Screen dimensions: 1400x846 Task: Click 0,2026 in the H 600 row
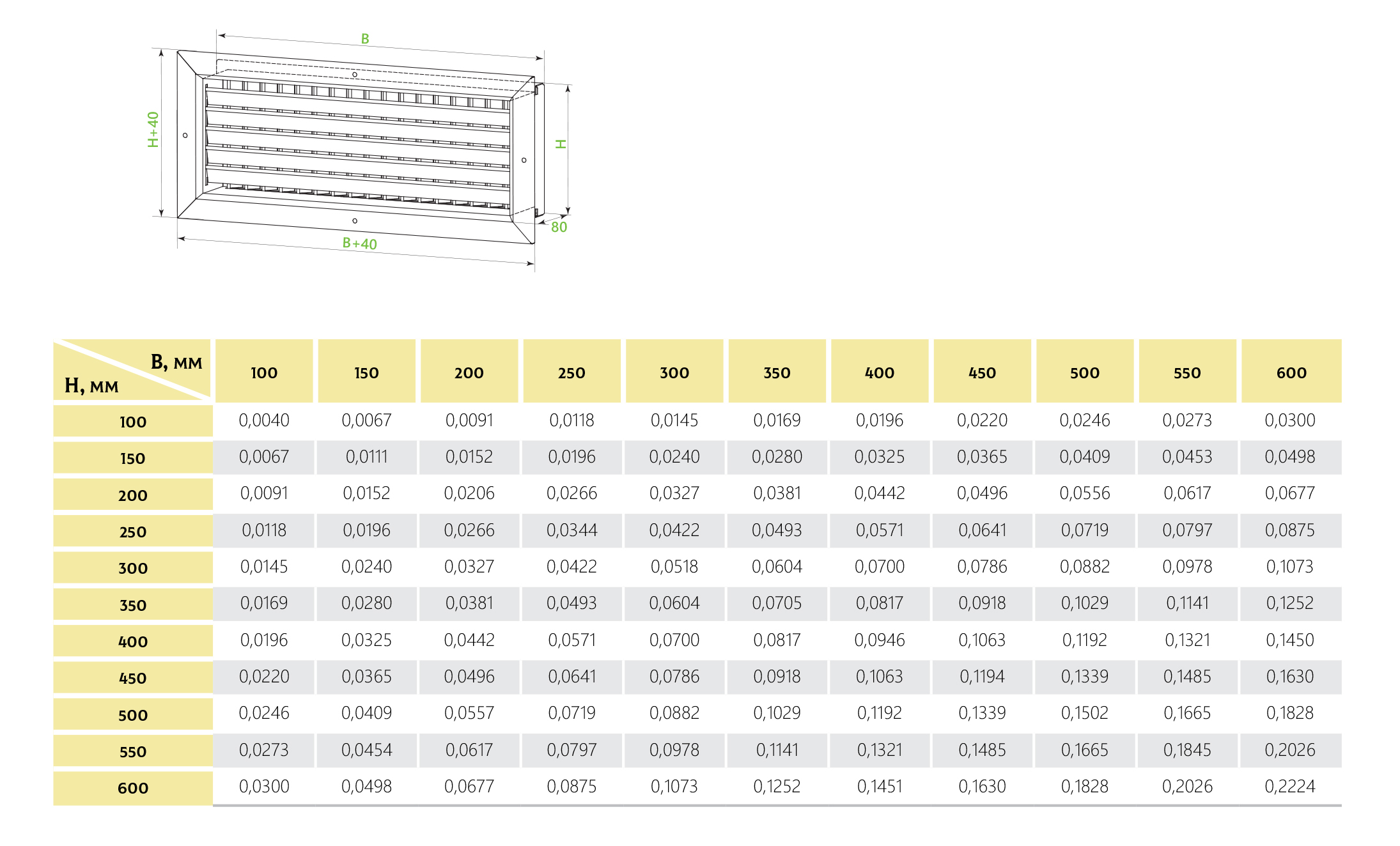tap(1188, 787)
